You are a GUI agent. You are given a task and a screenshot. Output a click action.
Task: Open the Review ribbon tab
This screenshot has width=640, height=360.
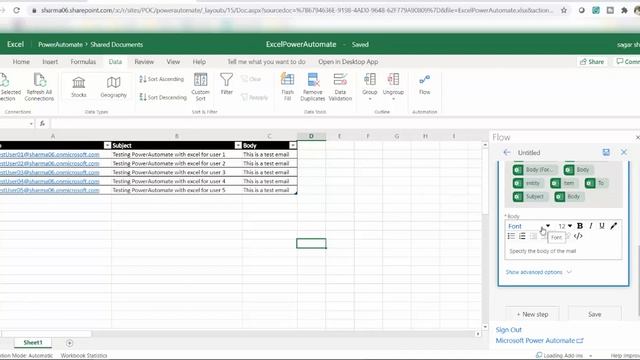[x=144, y=62]
